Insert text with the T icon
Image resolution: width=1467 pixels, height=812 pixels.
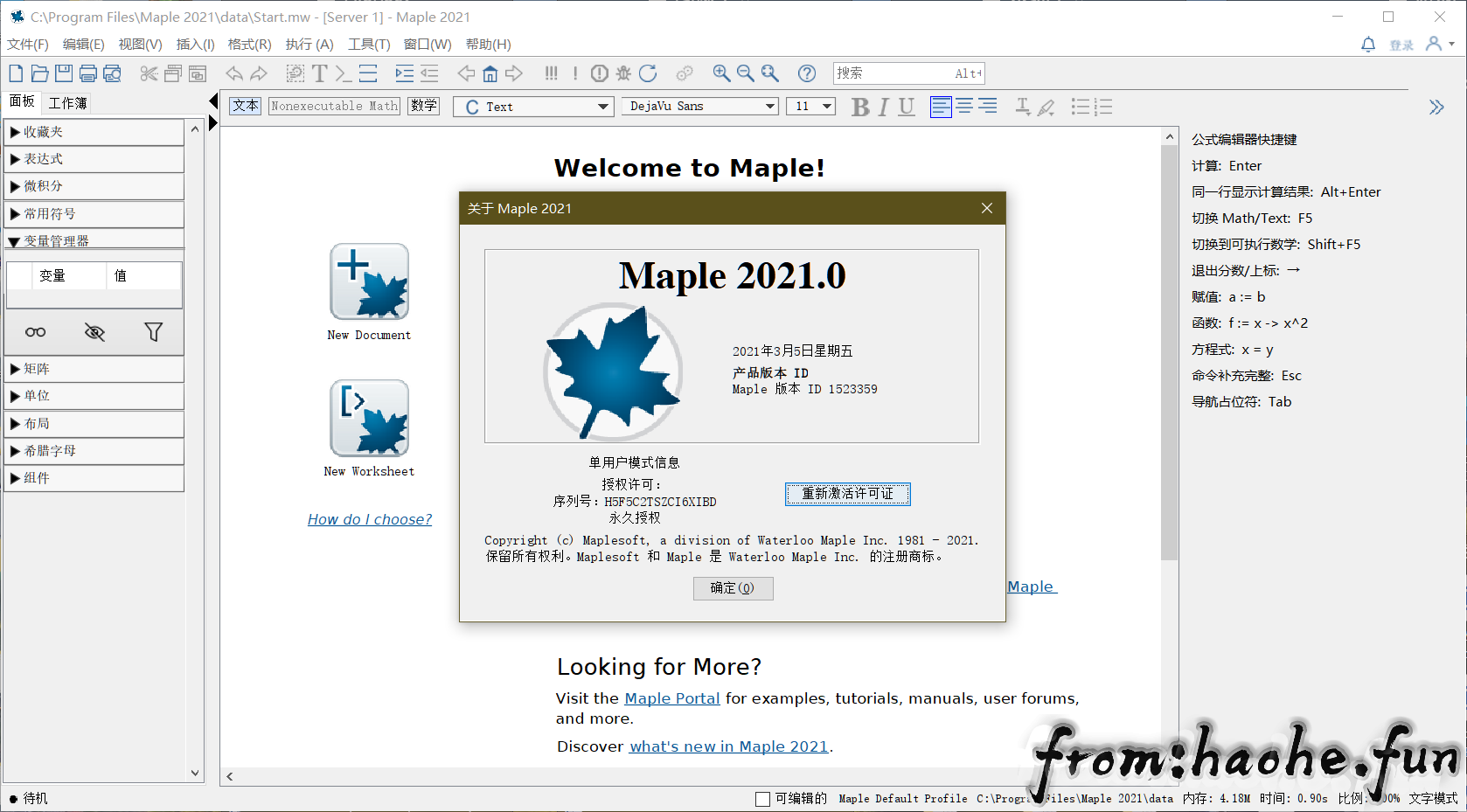click(x=320, y=73)
